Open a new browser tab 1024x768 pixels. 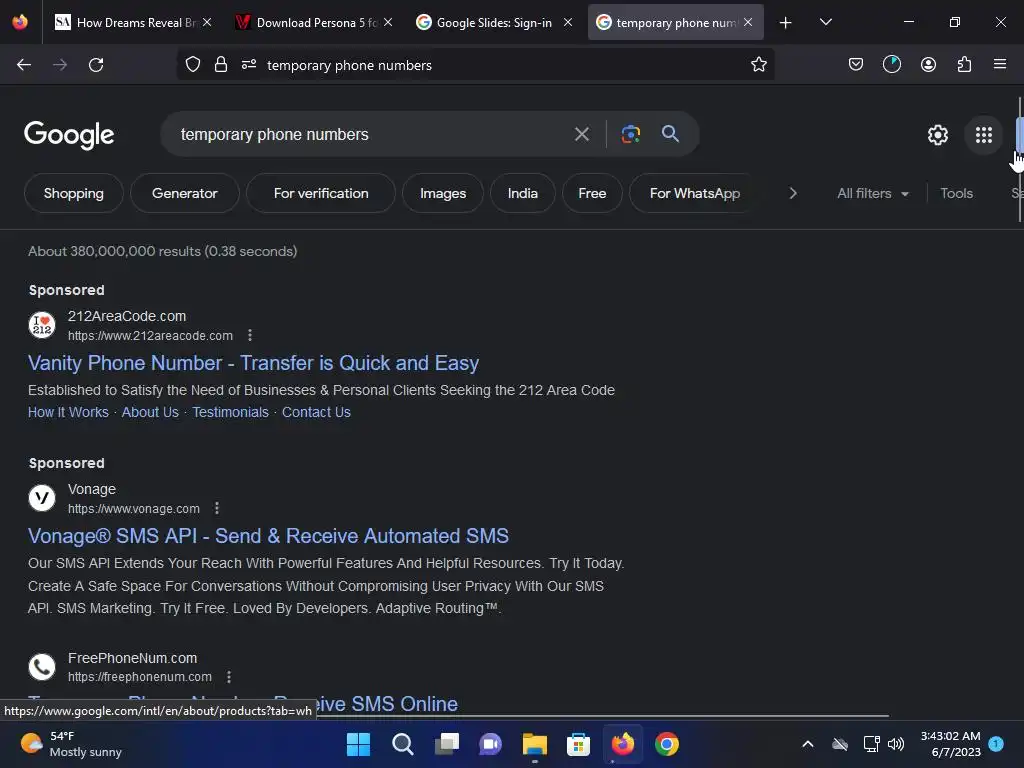785,23
